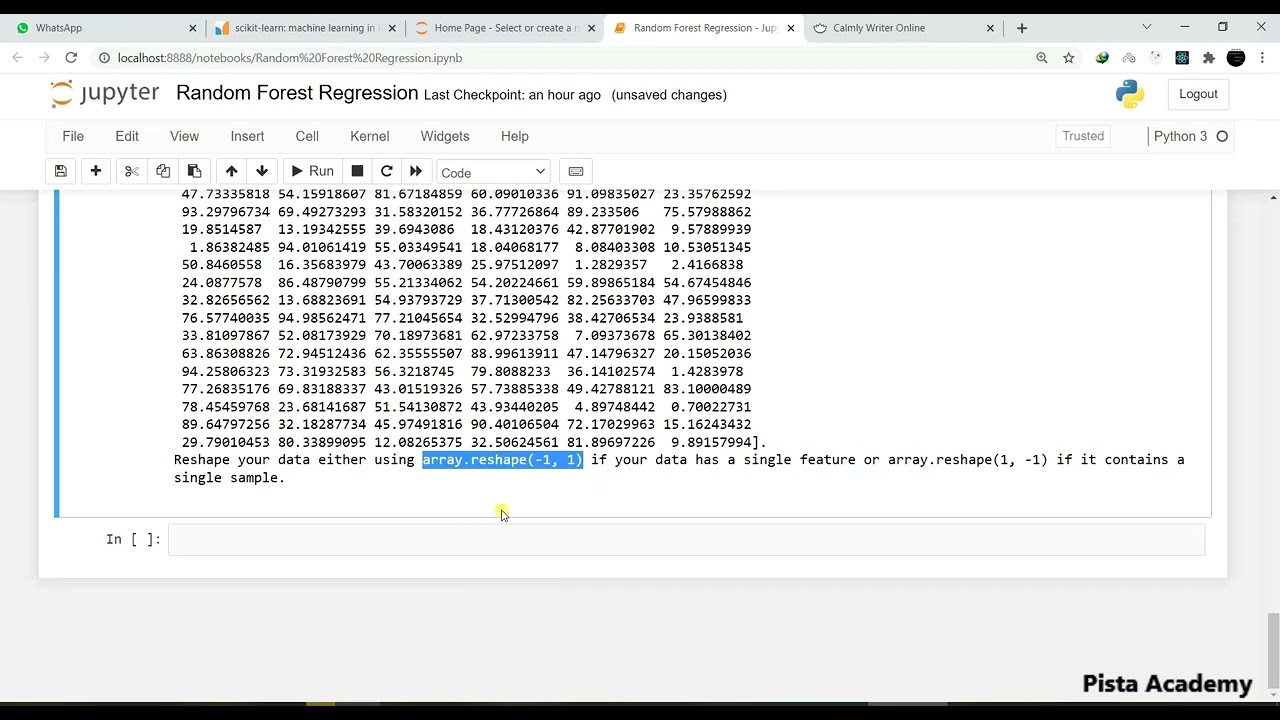The height and width of the screenshot is (720, 1280).
Task: Go back in browser history
Action: point(17,58)
